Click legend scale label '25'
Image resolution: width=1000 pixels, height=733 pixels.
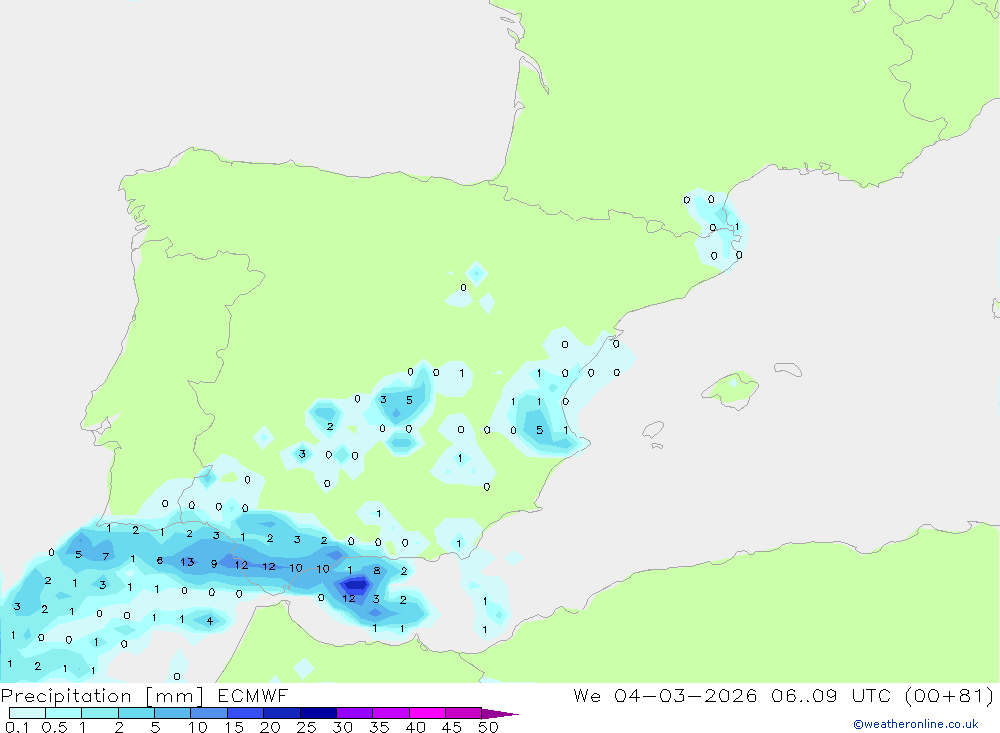tap(306, 727)
